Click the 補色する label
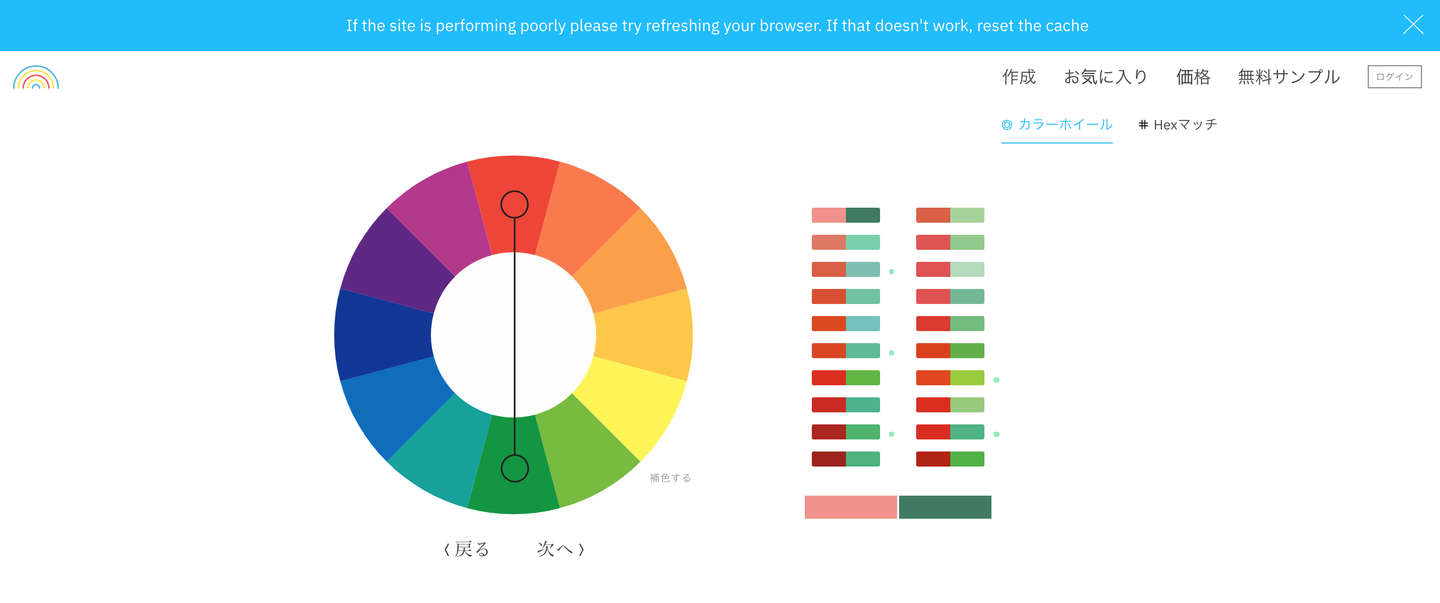The height and width of the screenshot is (603, 1440). point(670,478)
